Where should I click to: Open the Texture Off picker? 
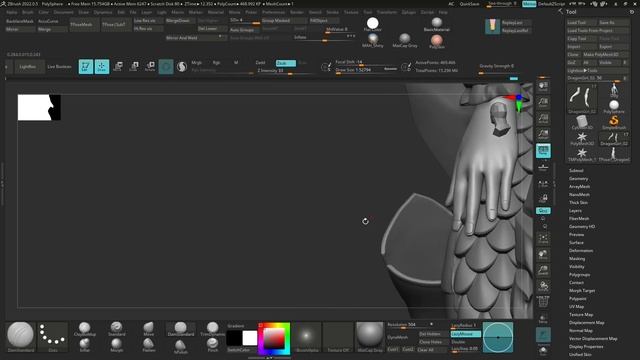pos(338,337)
